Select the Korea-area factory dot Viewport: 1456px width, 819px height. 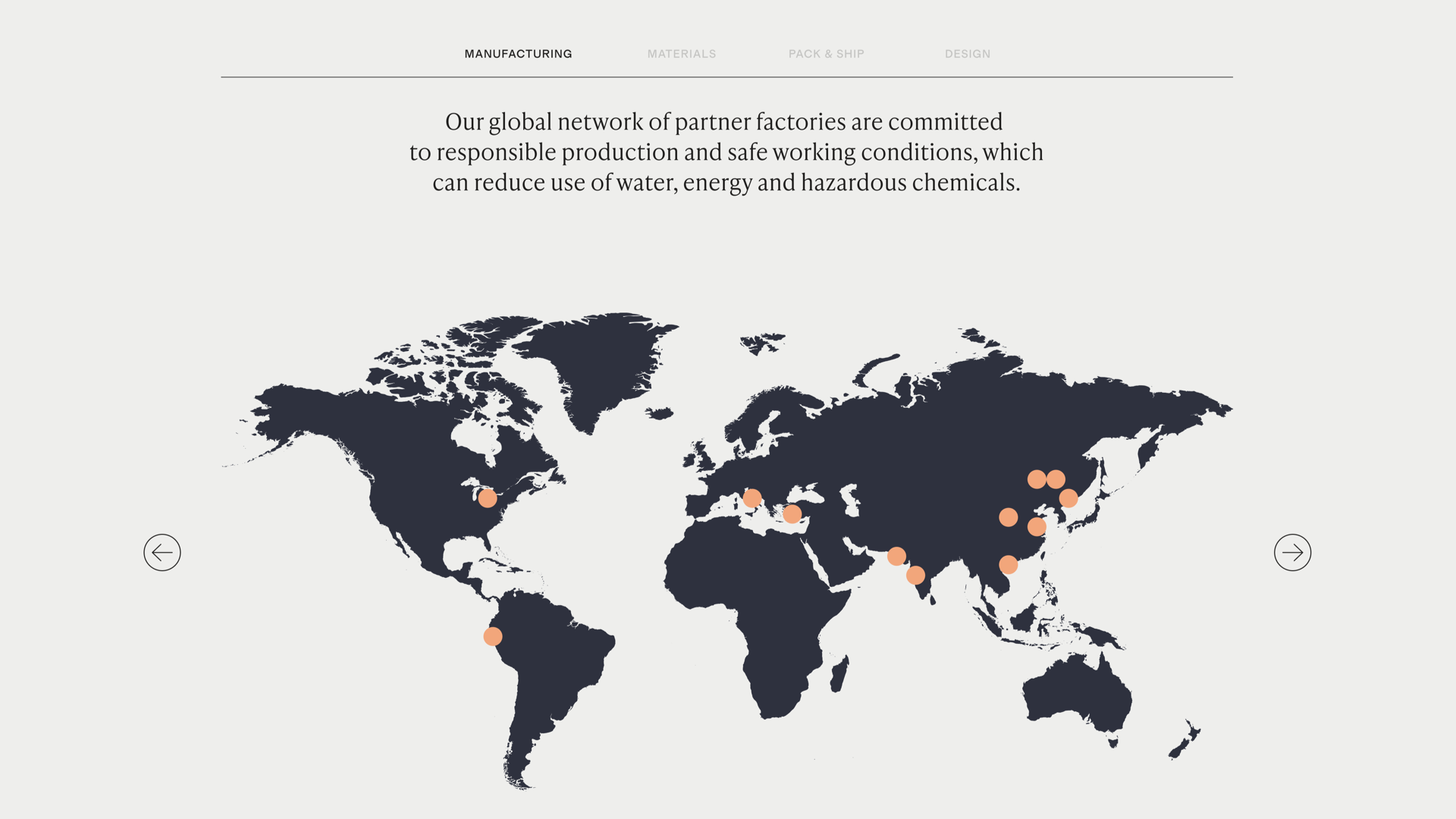(1068, 498)
